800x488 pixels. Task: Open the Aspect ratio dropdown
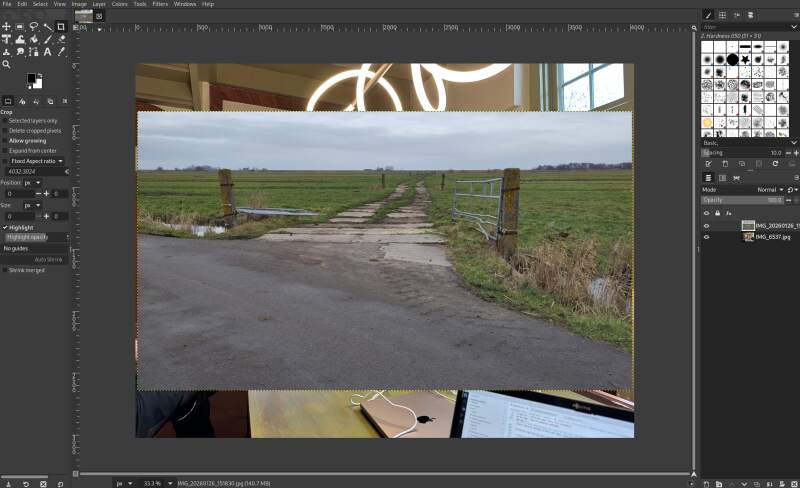(37, 161)
